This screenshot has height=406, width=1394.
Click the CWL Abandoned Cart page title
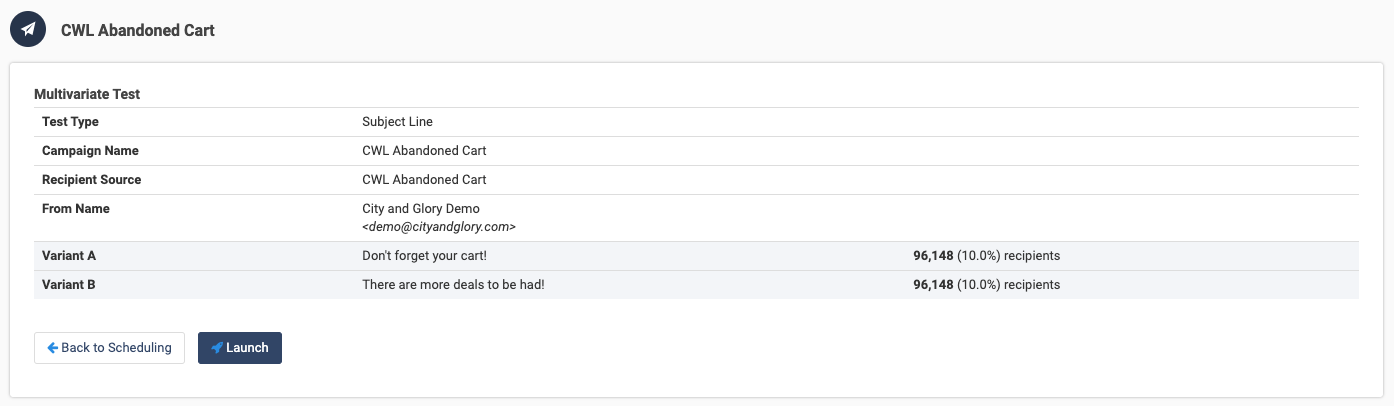[138, 30]
